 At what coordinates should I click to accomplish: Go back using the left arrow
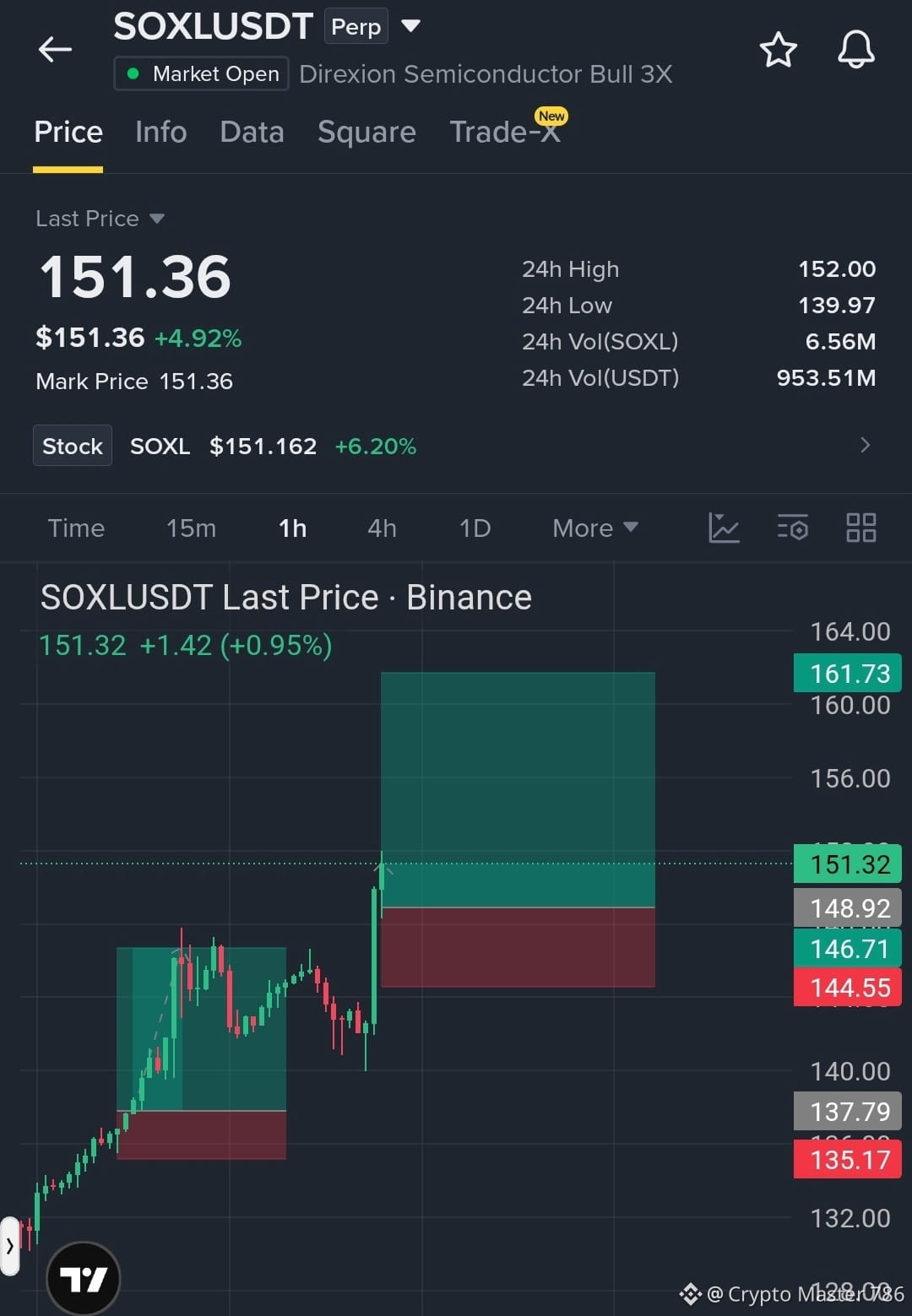click(55, 50)
